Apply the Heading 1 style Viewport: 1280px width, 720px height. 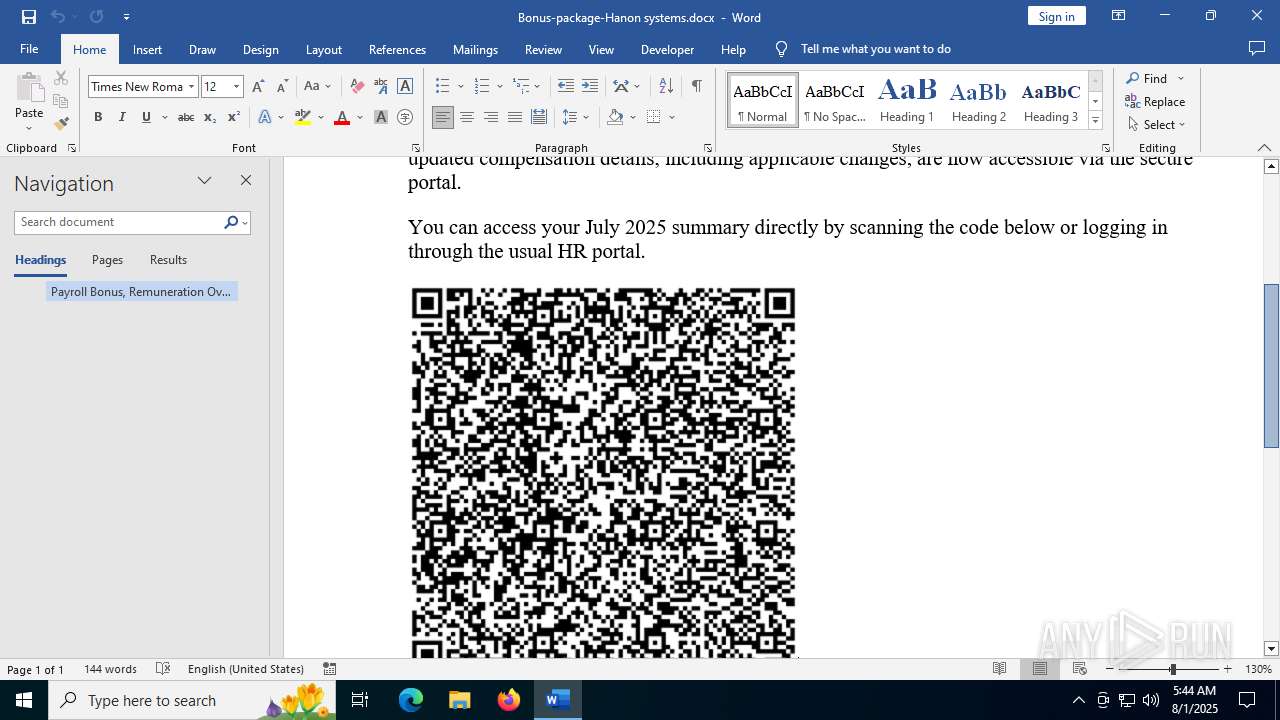907,100
